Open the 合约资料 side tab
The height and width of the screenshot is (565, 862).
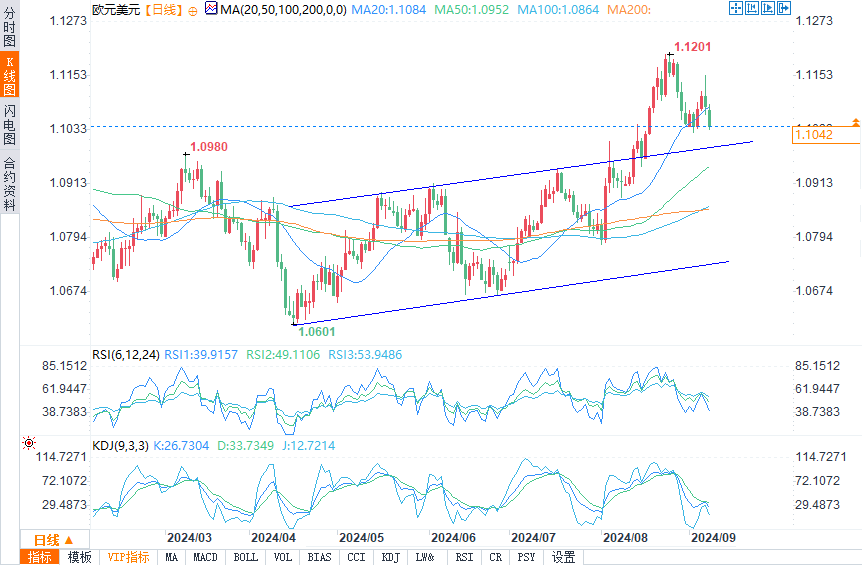(9, 184)
